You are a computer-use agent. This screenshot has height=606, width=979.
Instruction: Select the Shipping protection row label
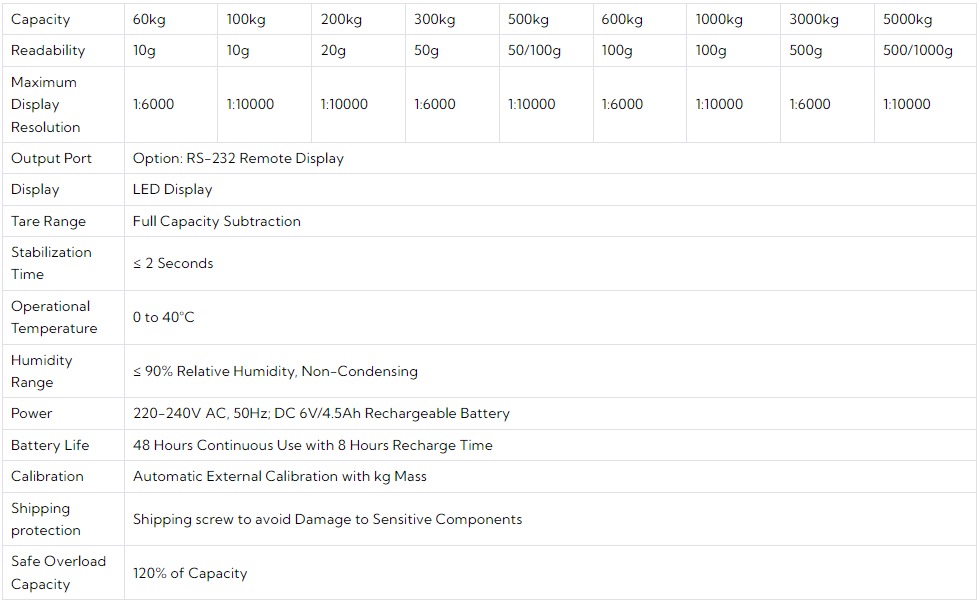[45, 519]
